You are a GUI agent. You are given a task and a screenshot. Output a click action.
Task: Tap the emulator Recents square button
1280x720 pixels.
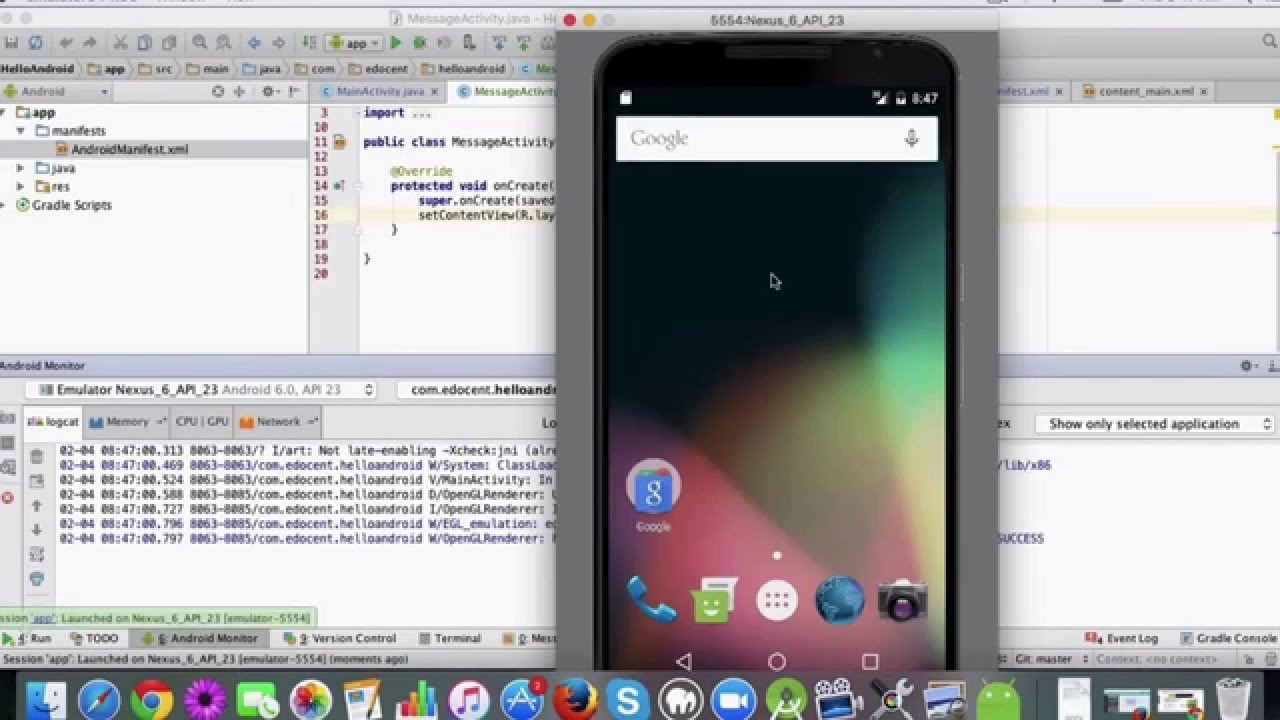(x=870, y=661)
